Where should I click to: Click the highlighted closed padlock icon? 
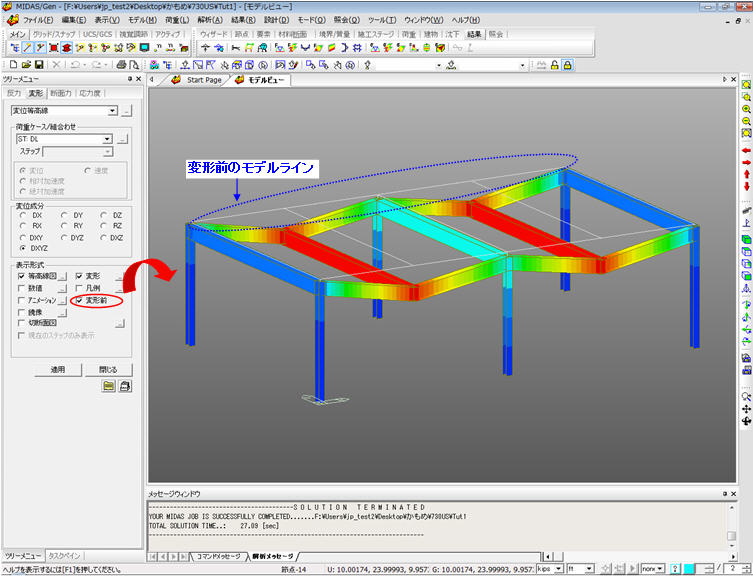pos(567,65)
